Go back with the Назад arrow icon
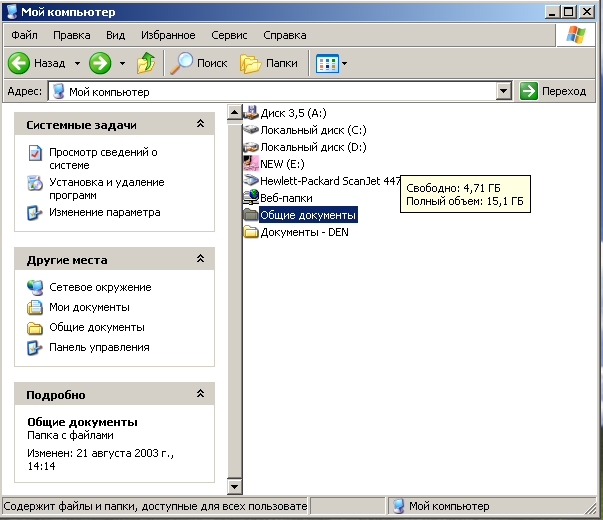The width and height of the screenshot is (603, 520). [x=18, y=63]
